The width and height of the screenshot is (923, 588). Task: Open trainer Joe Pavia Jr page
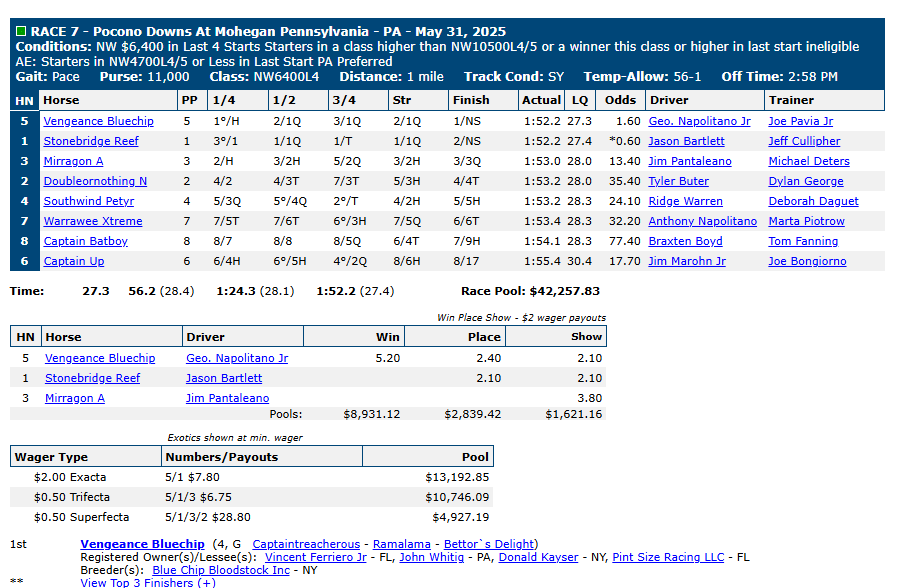[x=801, y=121]
